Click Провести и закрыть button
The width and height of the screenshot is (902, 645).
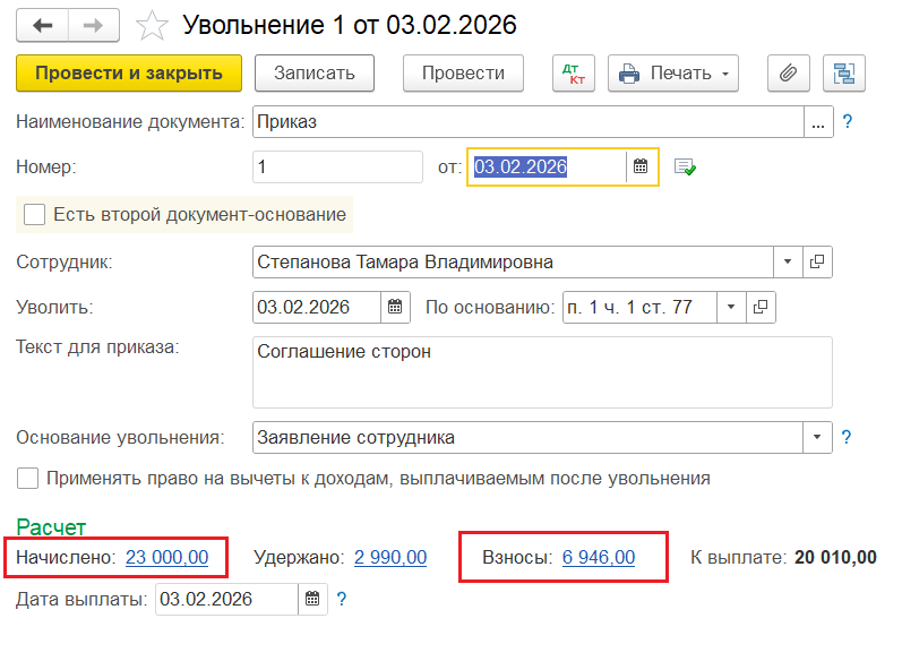coord(129,73)
